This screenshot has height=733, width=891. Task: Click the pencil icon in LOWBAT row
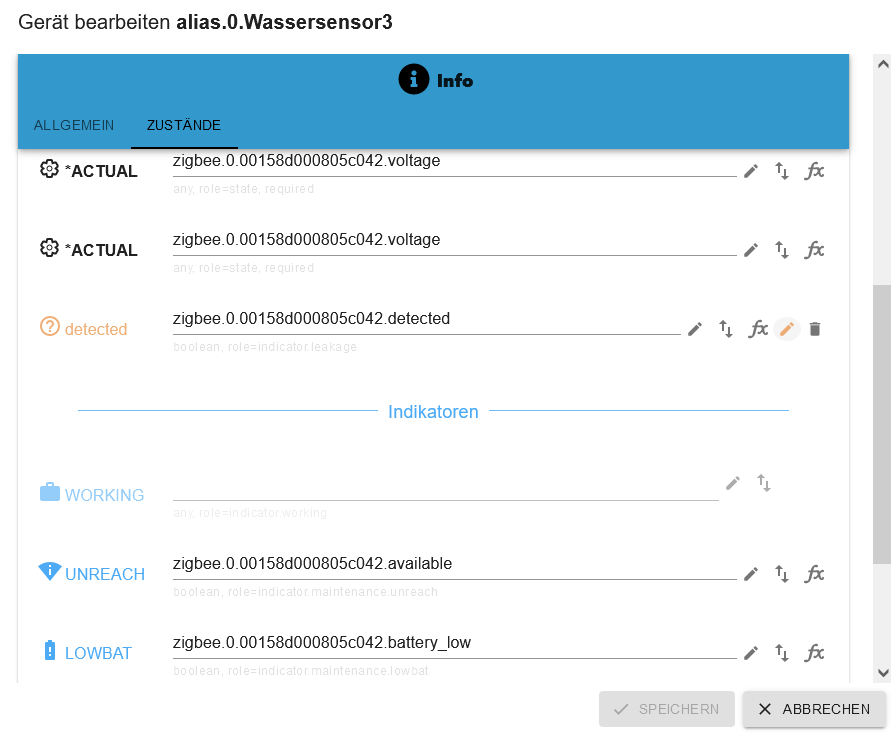751,653
